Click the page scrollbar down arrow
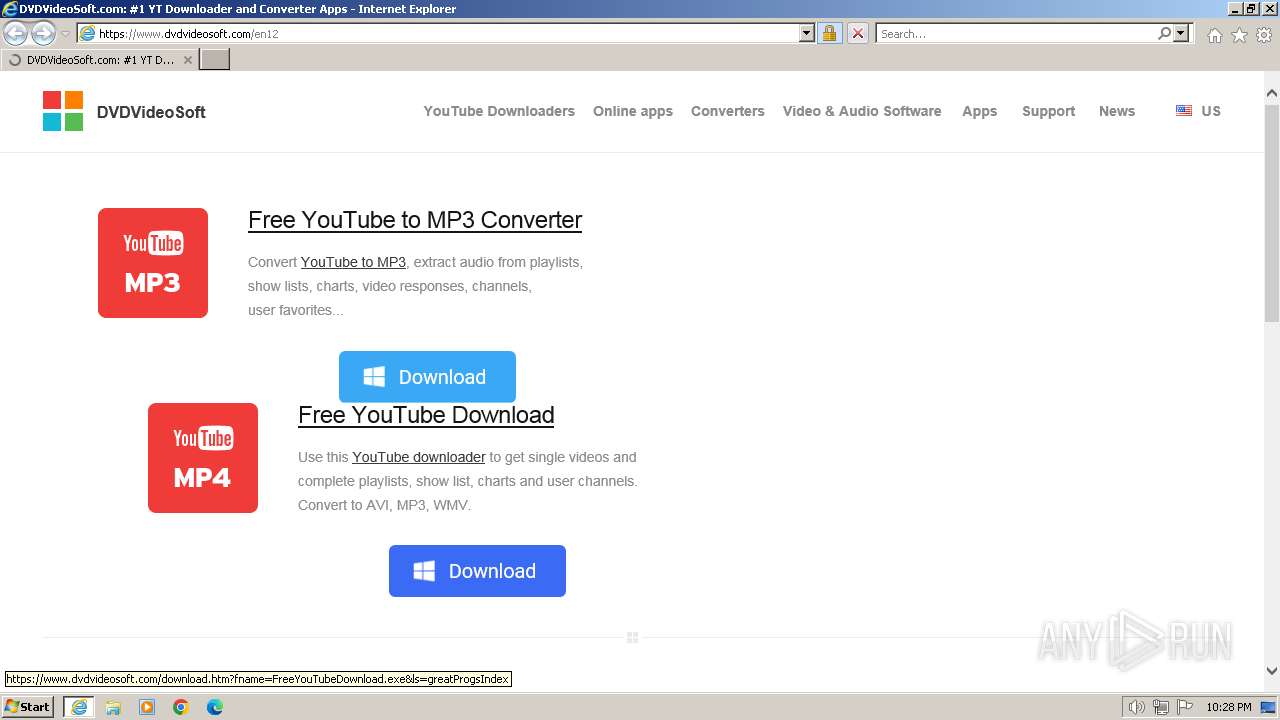Viewport: 1280px width, 720px height. (x=1272, y=671)
